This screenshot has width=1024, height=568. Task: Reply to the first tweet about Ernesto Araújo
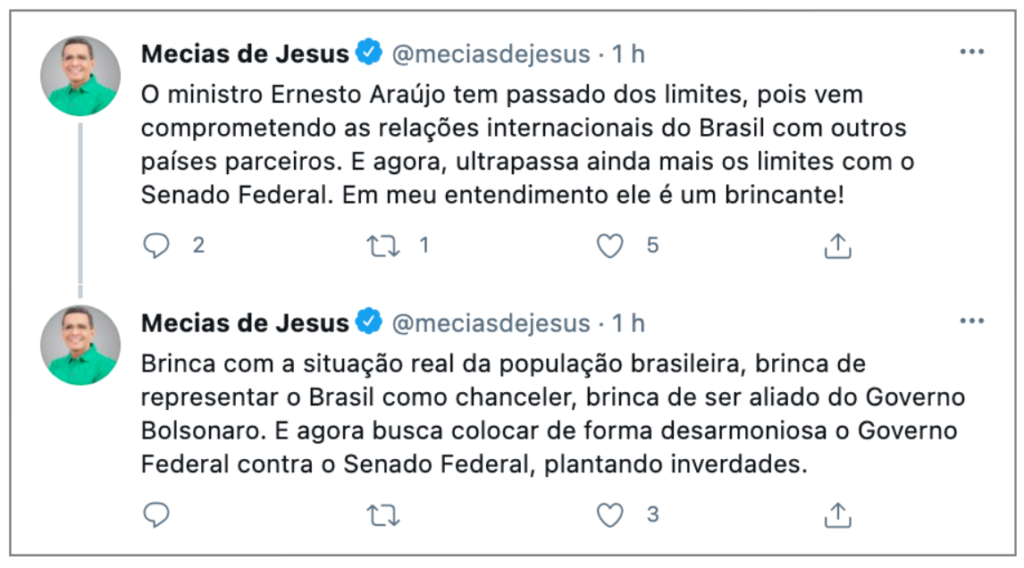click(156, 245)
